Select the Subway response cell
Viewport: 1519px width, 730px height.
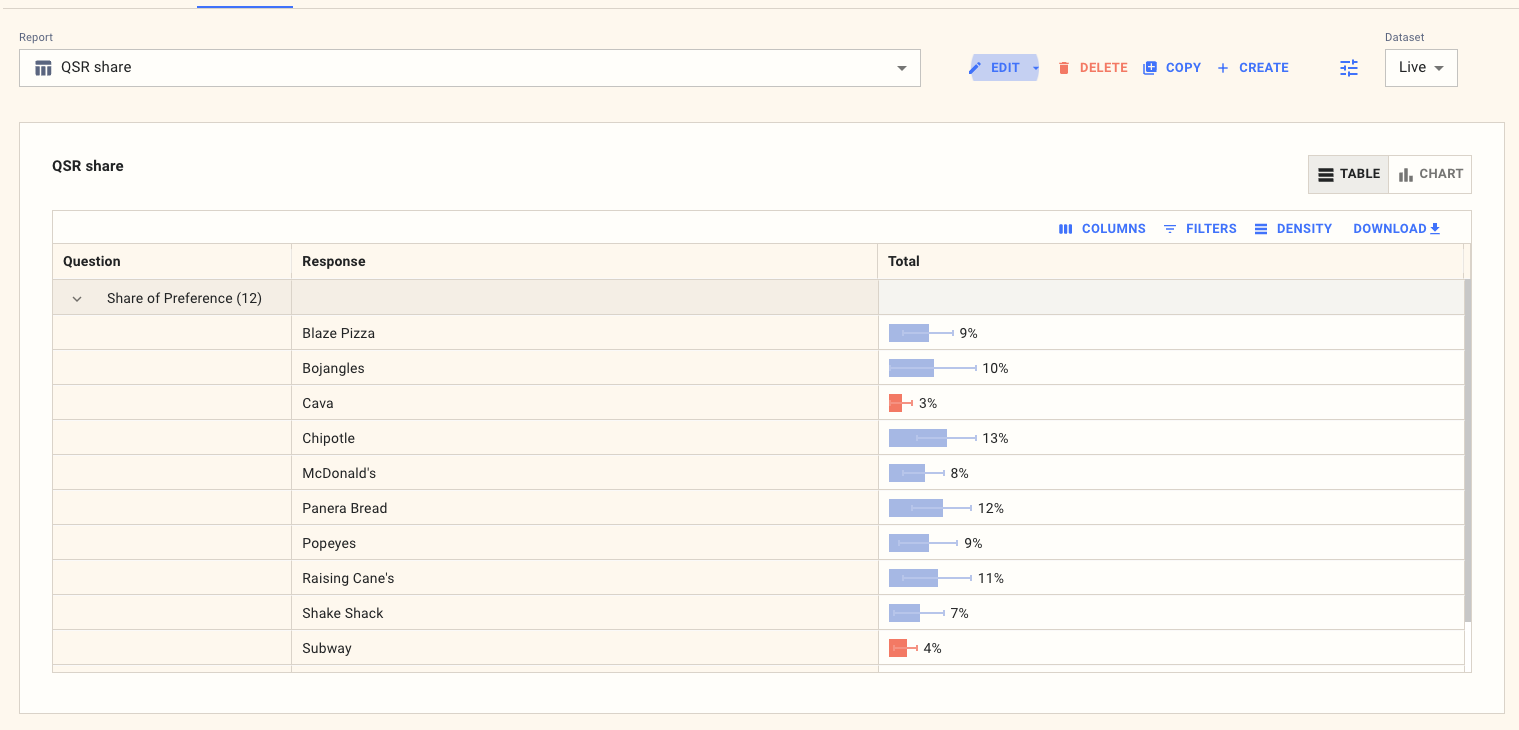[585, 648]
